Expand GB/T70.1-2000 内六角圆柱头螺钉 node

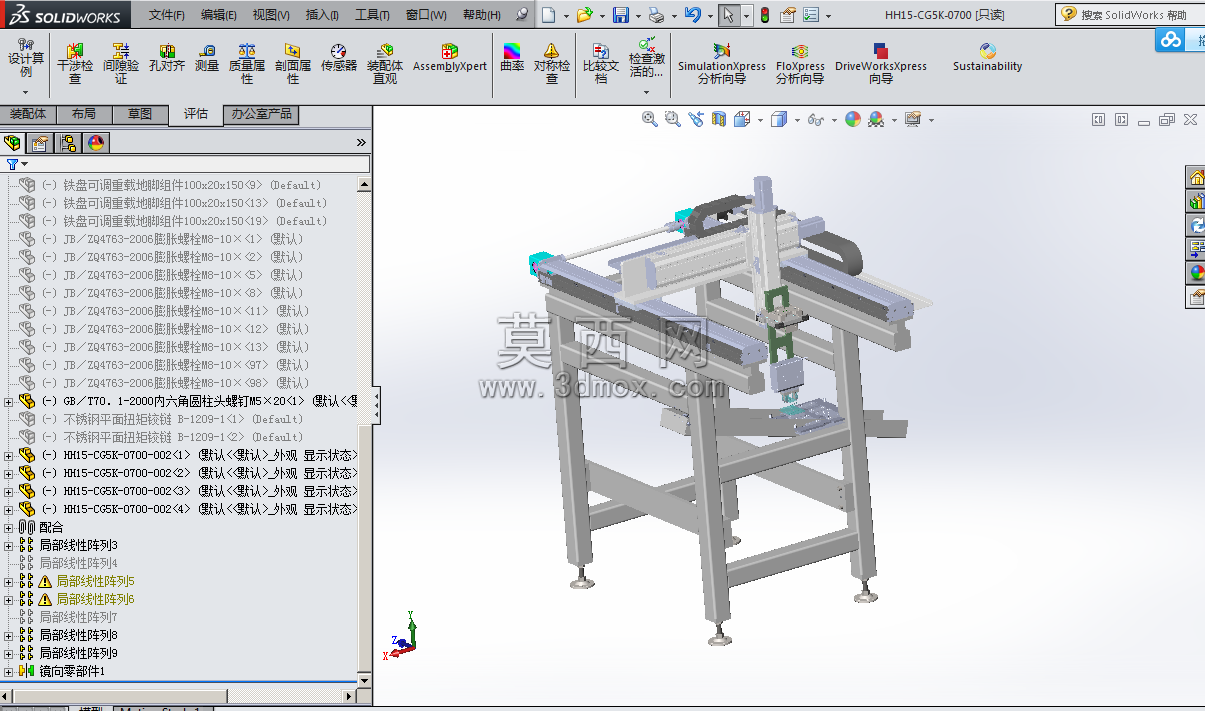(9, 401)
